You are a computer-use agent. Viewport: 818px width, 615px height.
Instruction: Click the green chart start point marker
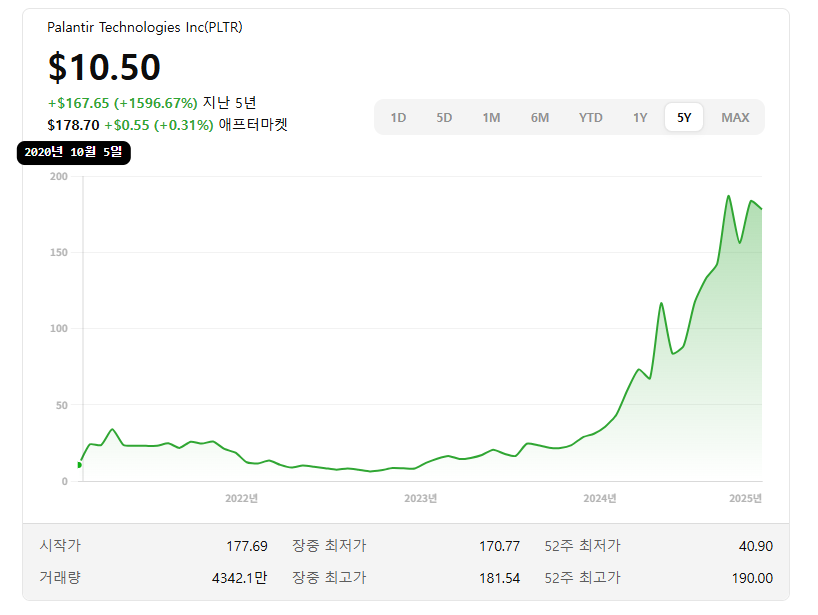pyautogui.click(x=79, y=465)
